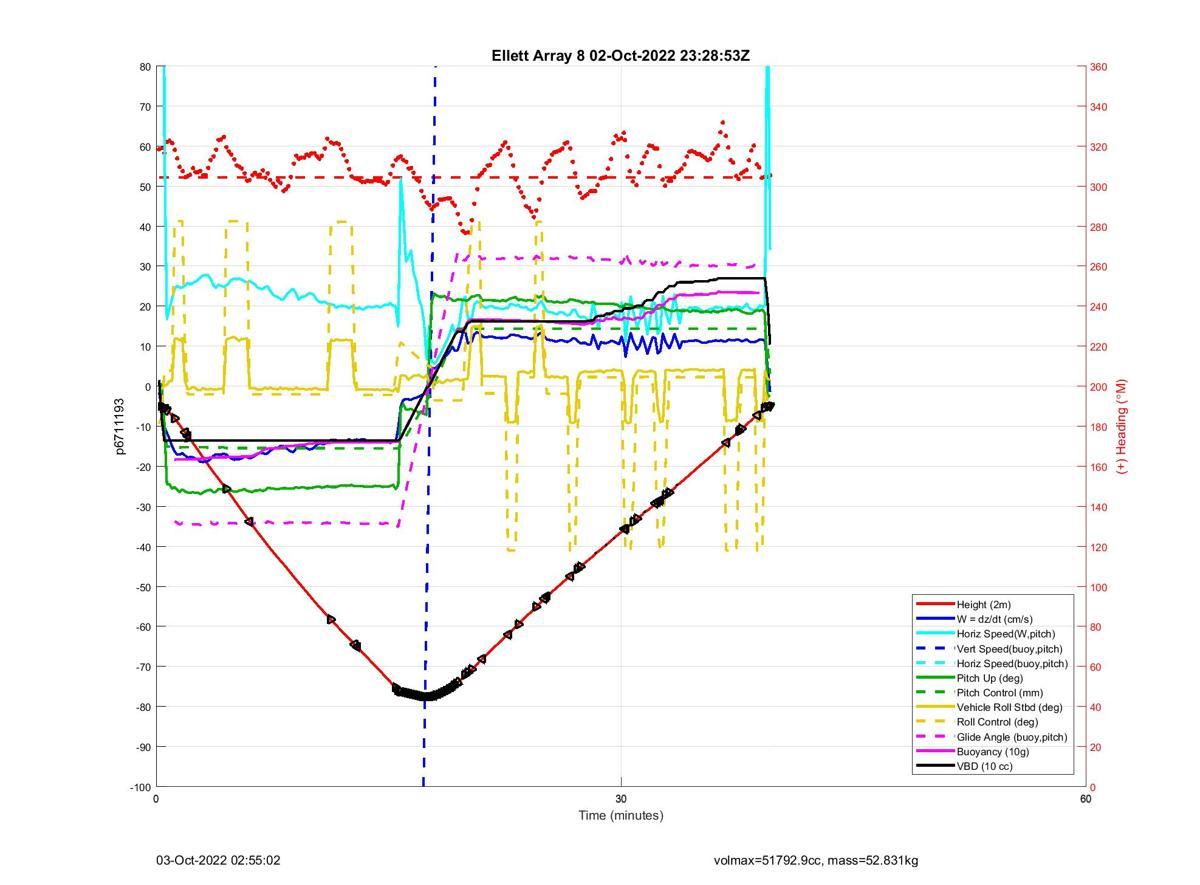The height and width of the screenshot is (885, 1200).
Task: Select the 'Time (minutes)' x-axis label
Action: 620,815
